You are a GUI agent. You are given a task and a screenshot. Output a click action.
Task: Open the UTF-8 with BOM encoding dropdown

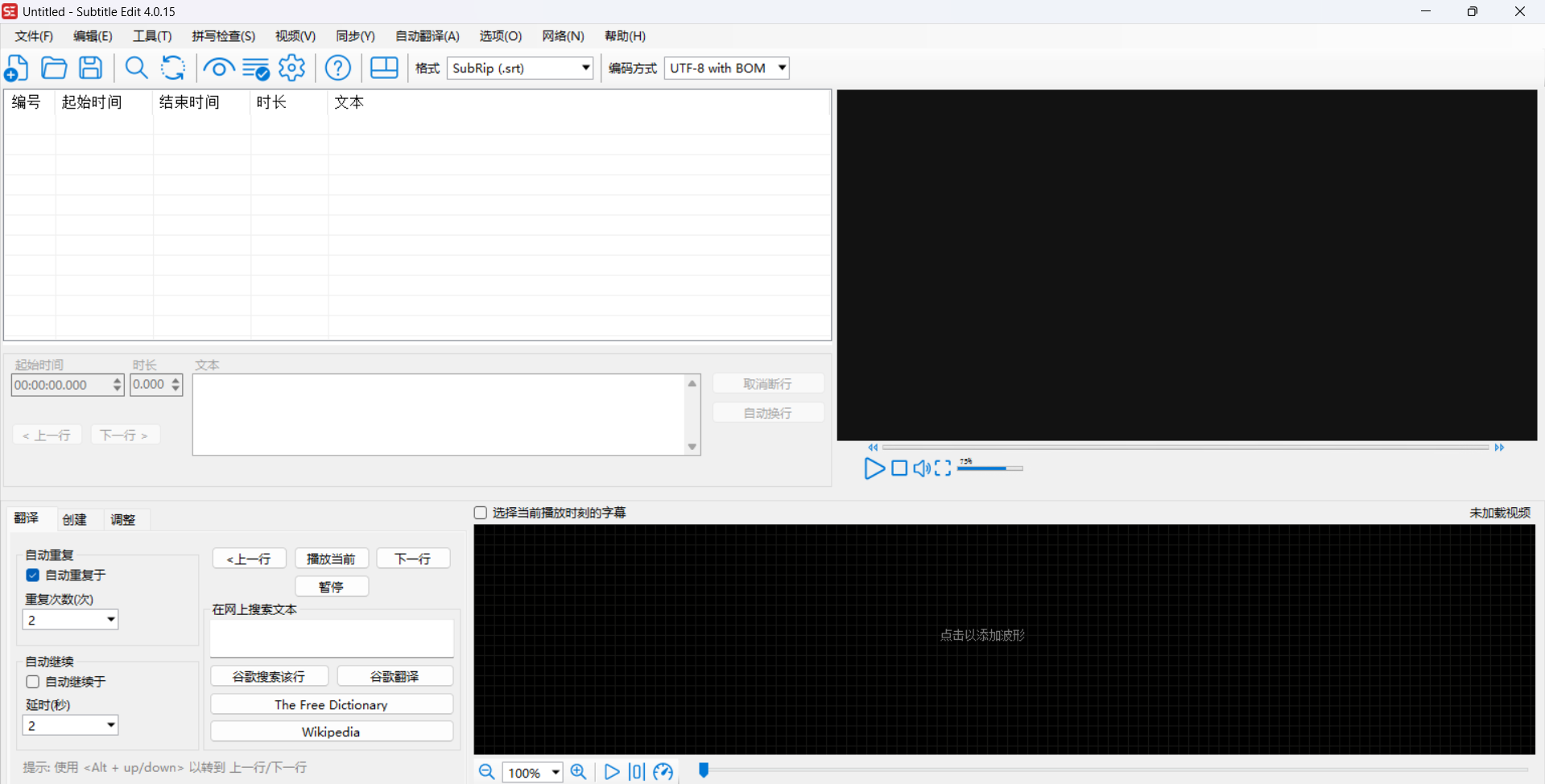click(781, 68)
